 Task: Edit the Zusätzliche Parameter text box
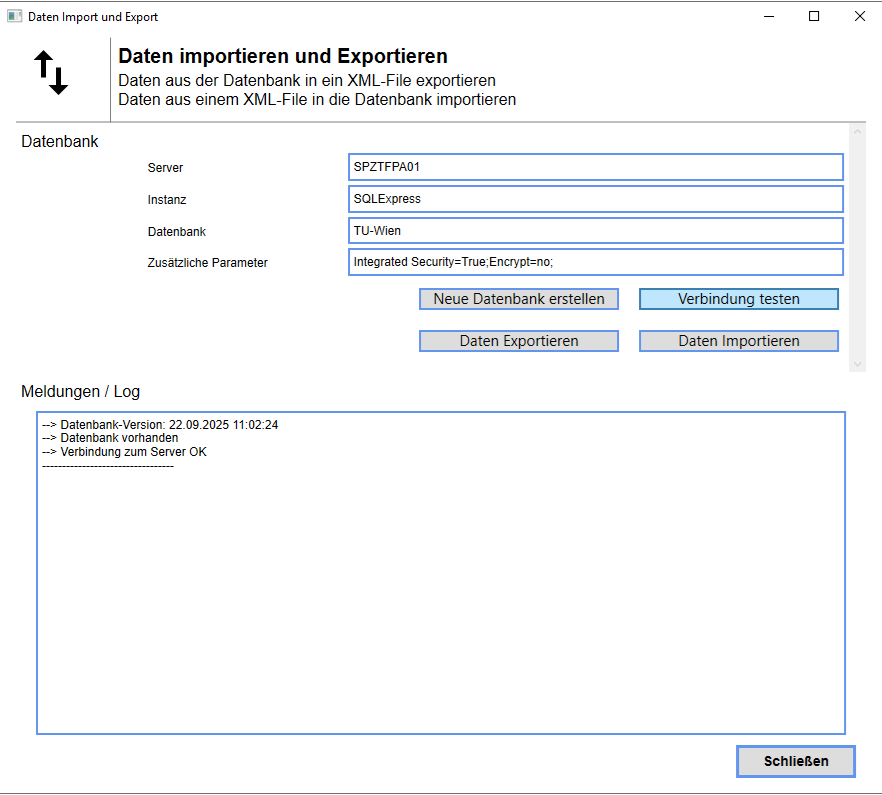point(595,263)
